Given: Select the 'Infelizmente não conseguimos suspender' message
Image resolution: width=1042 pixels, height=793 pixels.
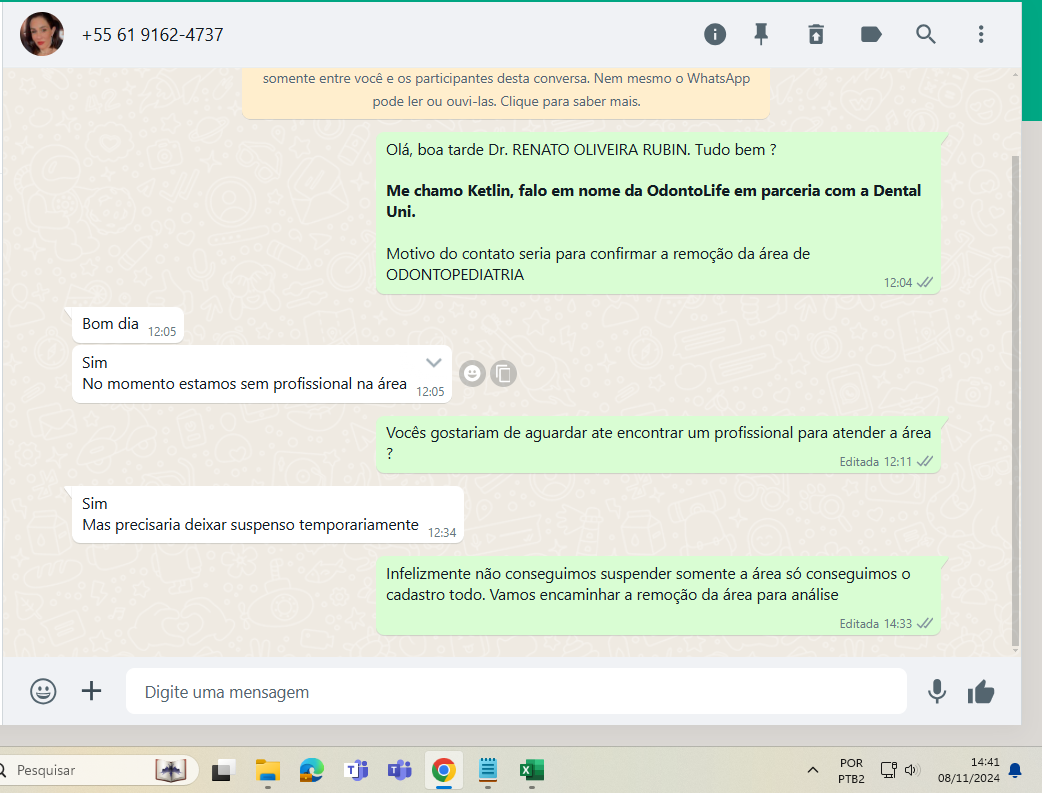Looking at the screenshot, I should coord(658,596).
